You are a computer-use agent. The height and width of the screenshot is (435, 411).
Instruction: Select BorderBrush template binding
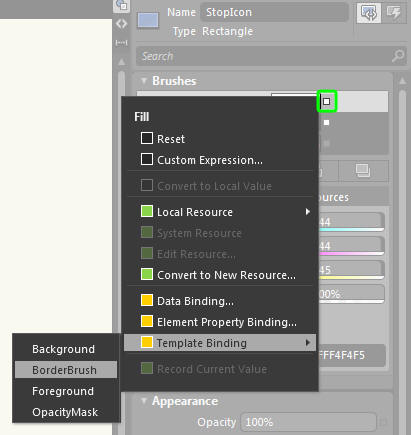point(66,370)
